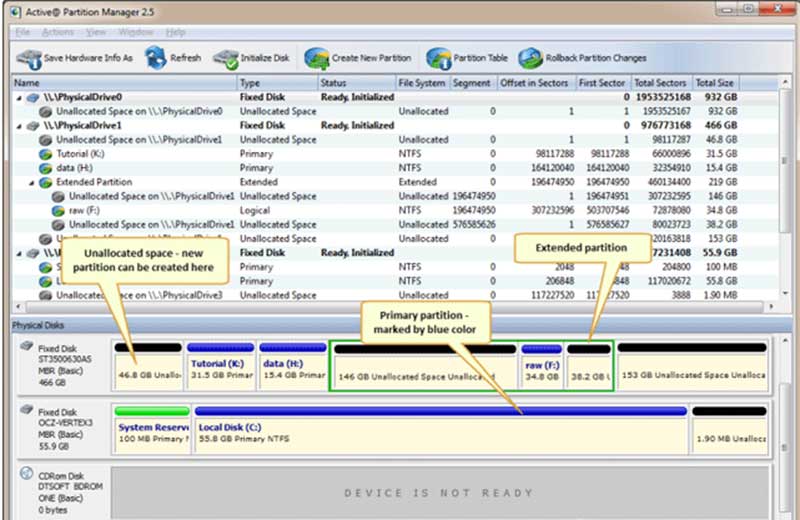Click the Initialize Disk icon
The image size is (800, 520).
[x=226, y=59]
